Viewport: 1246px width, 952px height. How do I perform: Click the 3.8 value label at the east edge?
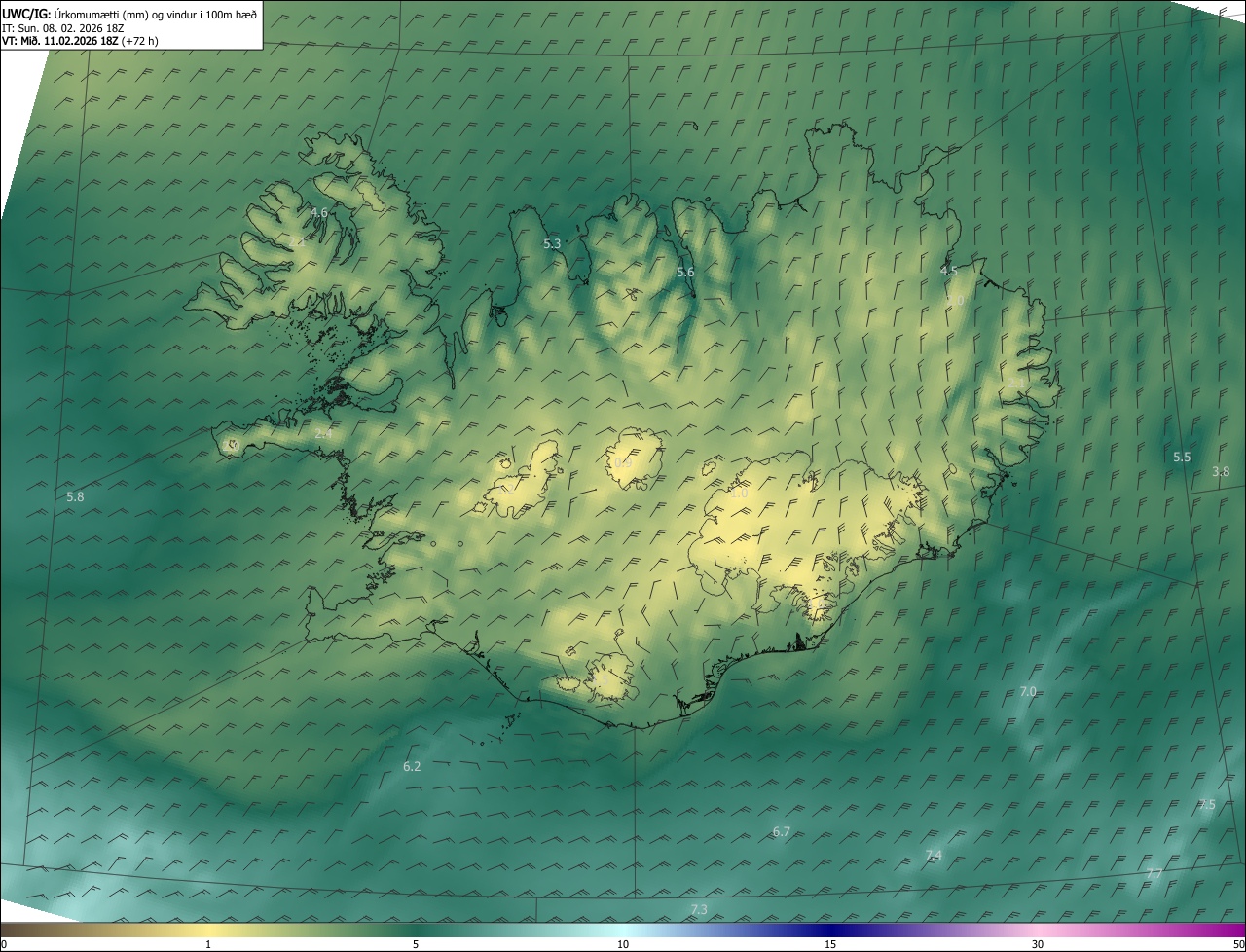click(x=1221, y=471)
